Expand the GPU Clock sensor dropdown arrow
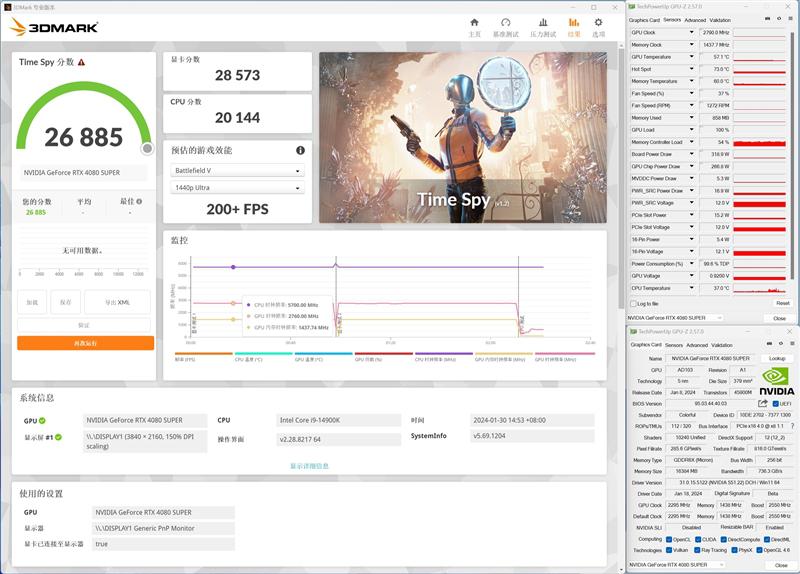Viewport: 800px width, 574px height. pyautogui.click(x=692, y=32)
